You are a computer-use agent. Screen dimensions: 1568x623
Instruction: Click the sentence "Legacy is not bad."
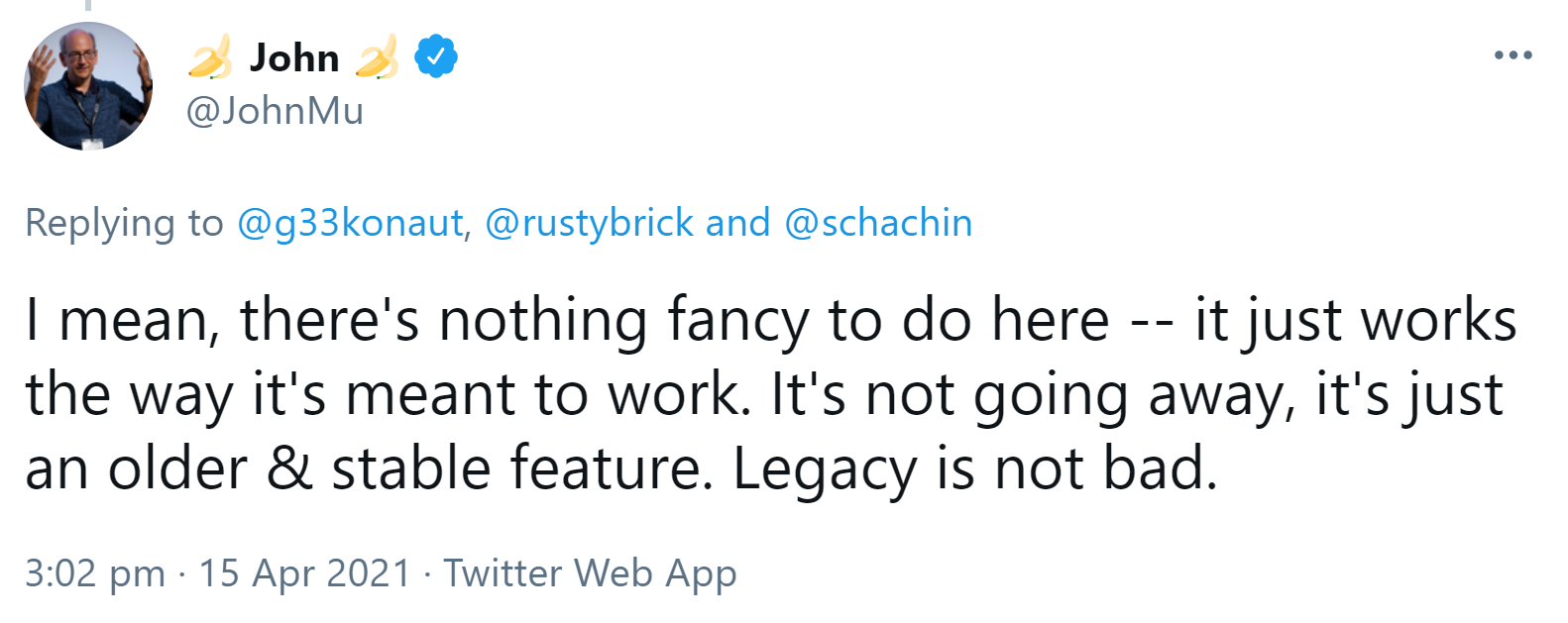(x=974, y=468)
